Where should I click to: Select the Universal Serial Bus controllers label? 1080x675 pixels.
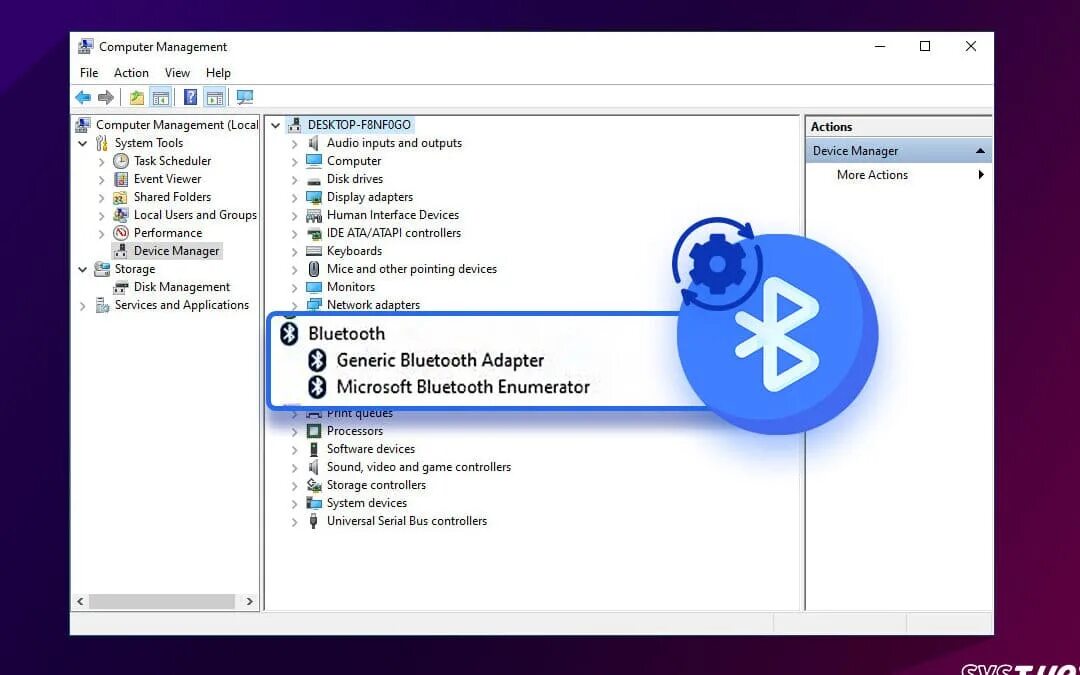406,521
